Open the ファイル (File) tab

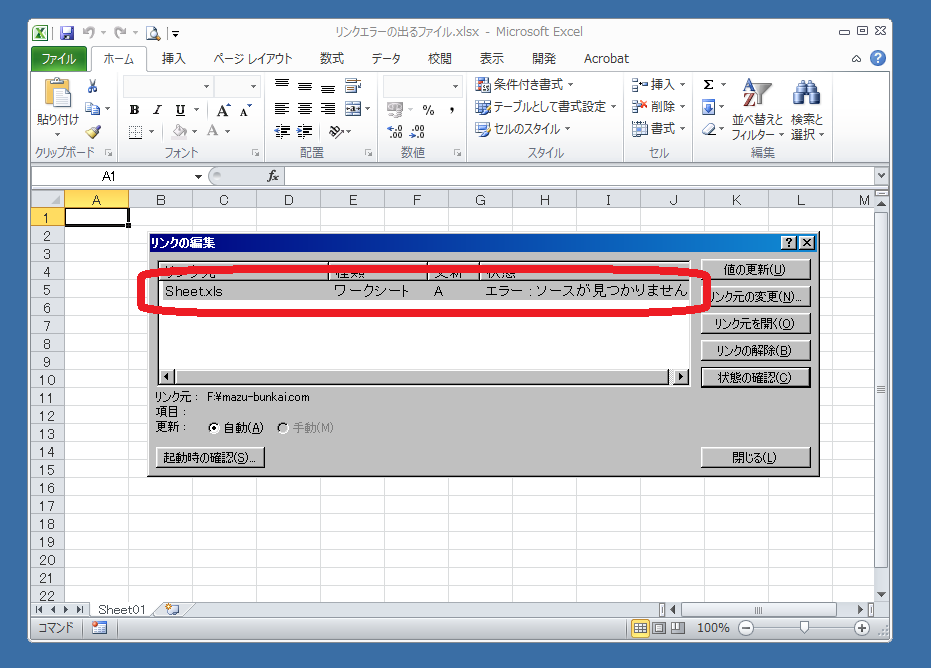click(59, 59)
